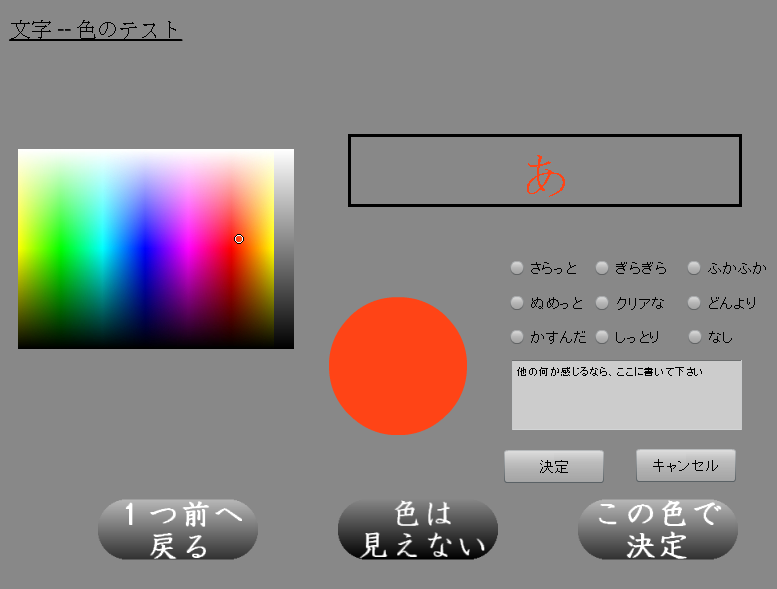777x589 pixels.
Task: Select the さらっと radio button
Action: [x=517, y=268]
